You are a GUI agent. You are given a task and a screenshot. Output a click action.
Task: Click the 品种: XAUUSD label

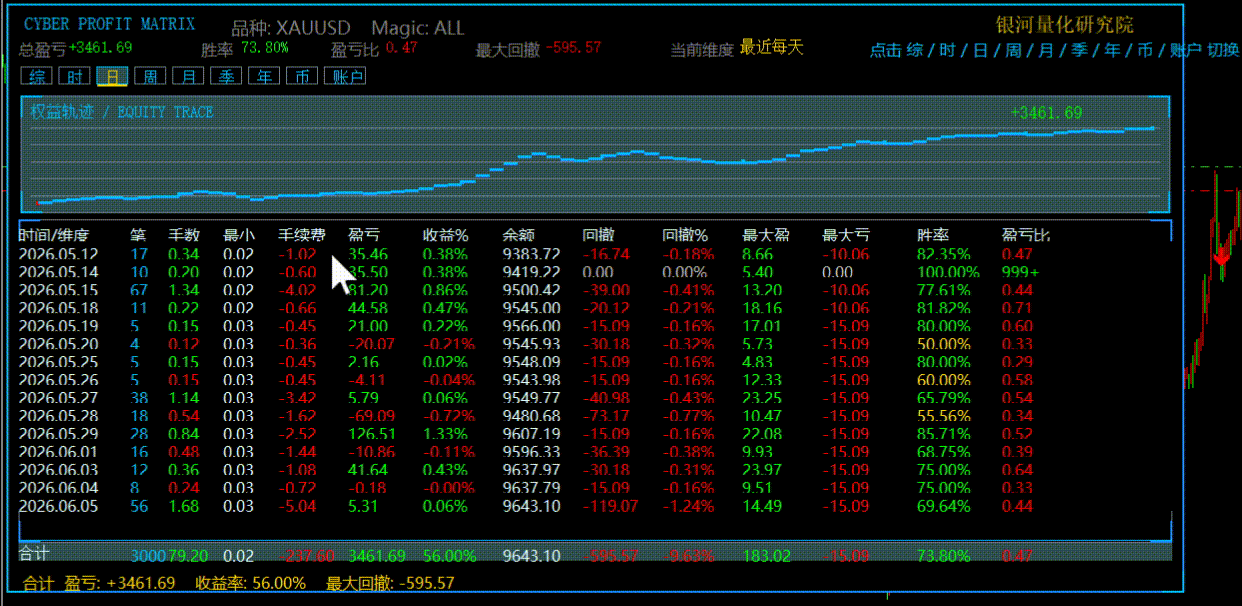[291, 28]
